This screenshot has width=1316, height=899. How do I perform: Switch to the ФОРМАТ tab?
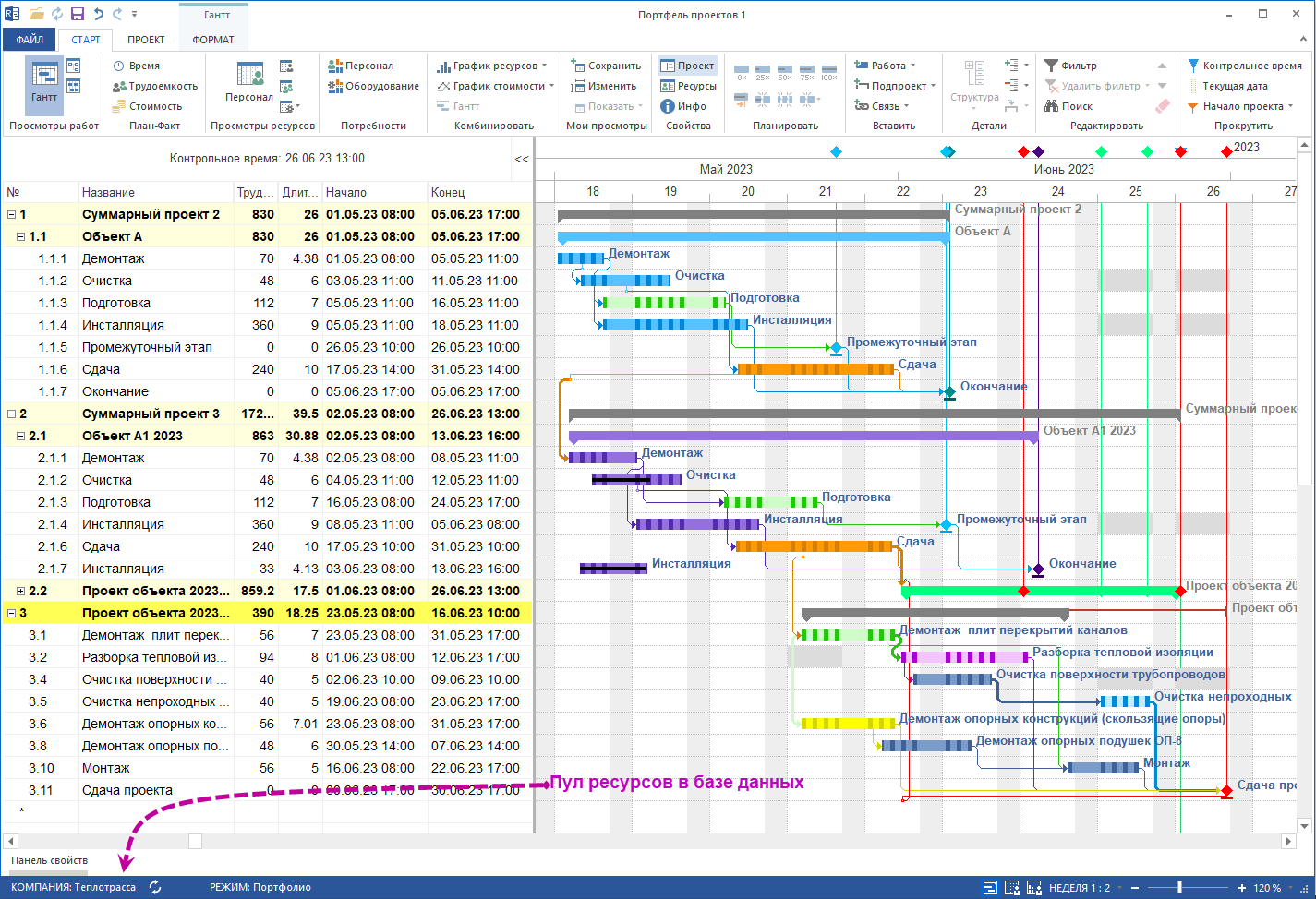tap(213, 40)
